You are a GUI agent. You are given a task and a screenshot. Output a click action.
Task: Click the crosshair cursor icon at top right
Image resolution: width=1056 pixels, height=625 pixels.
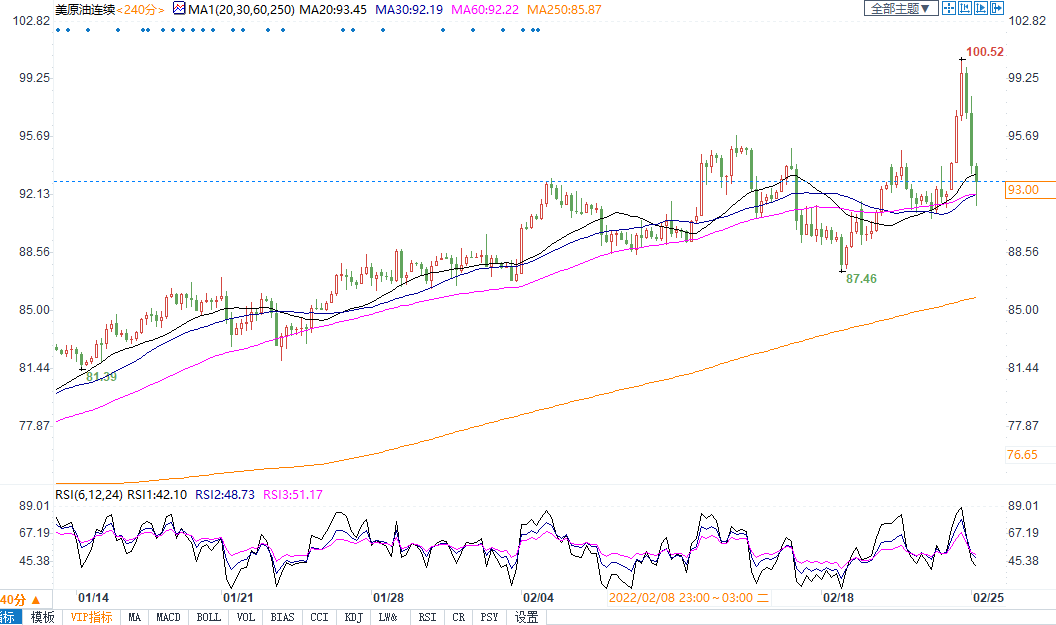(x=949, y=8)
